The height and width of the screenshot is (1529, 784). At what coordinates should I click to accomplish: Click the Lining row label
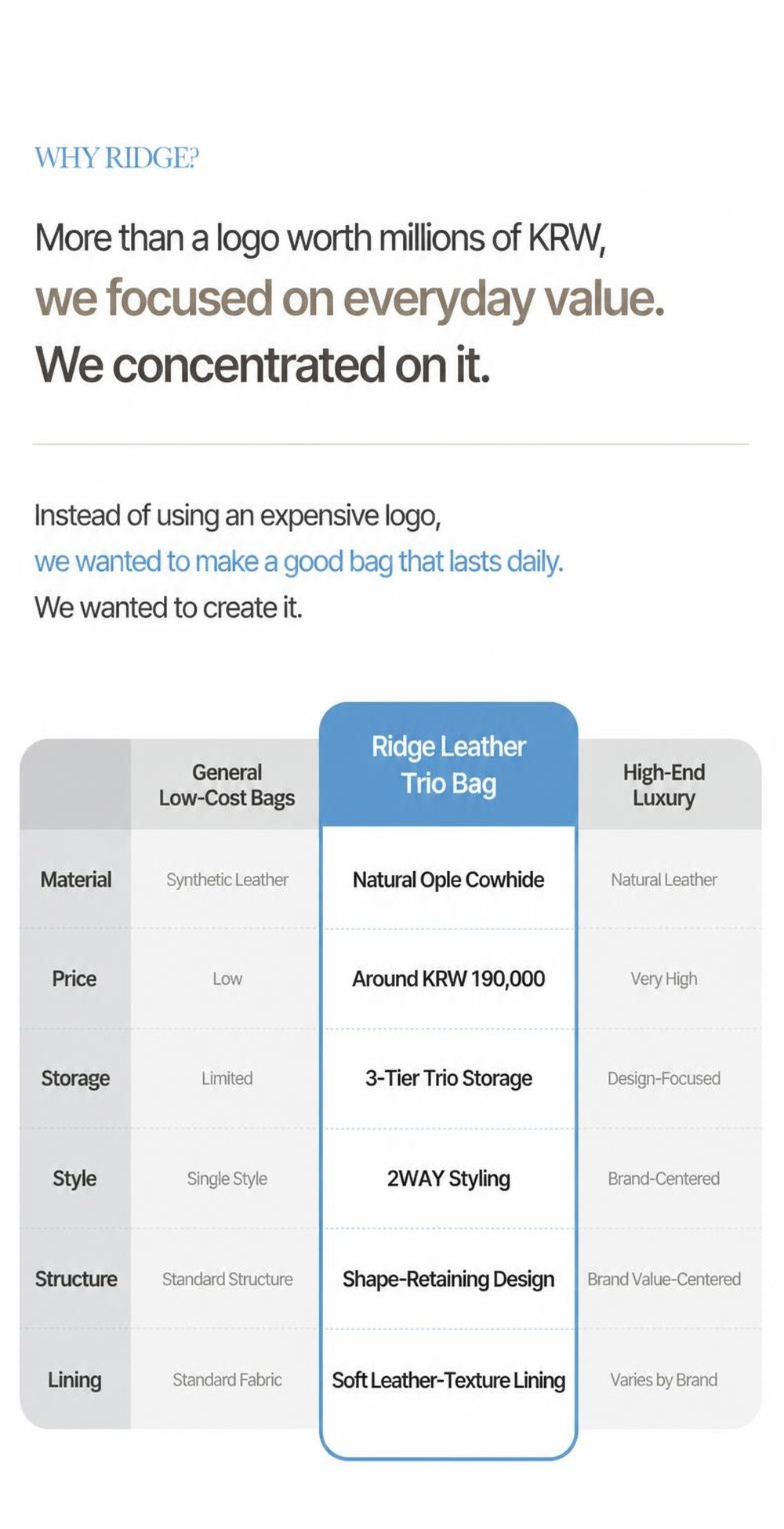click(74, 1379)
